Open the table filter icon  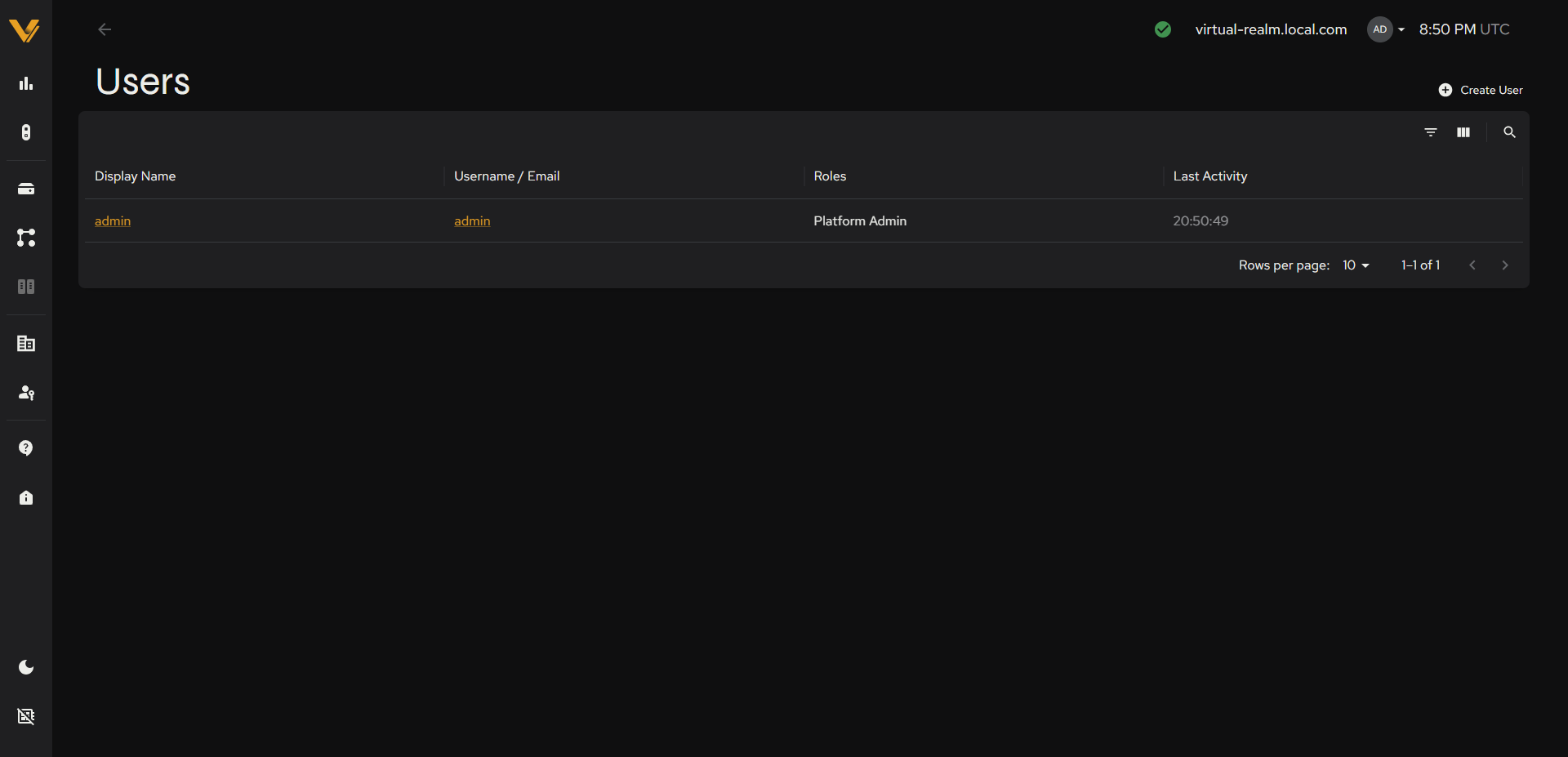pos(1431,132)
